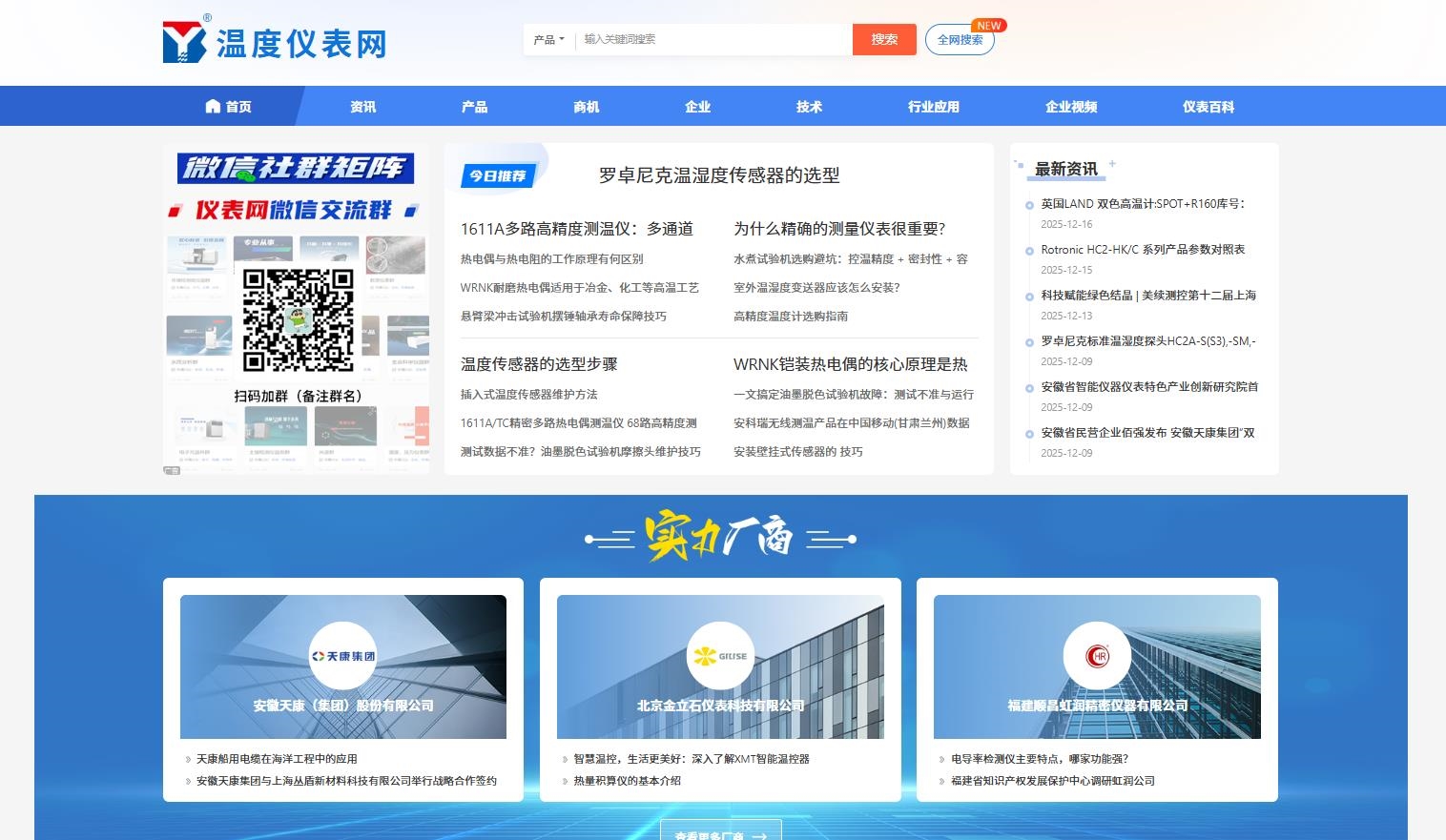Click the red HR company logo circle
Screen dimensions: 1446x840
click(1097, 656)
